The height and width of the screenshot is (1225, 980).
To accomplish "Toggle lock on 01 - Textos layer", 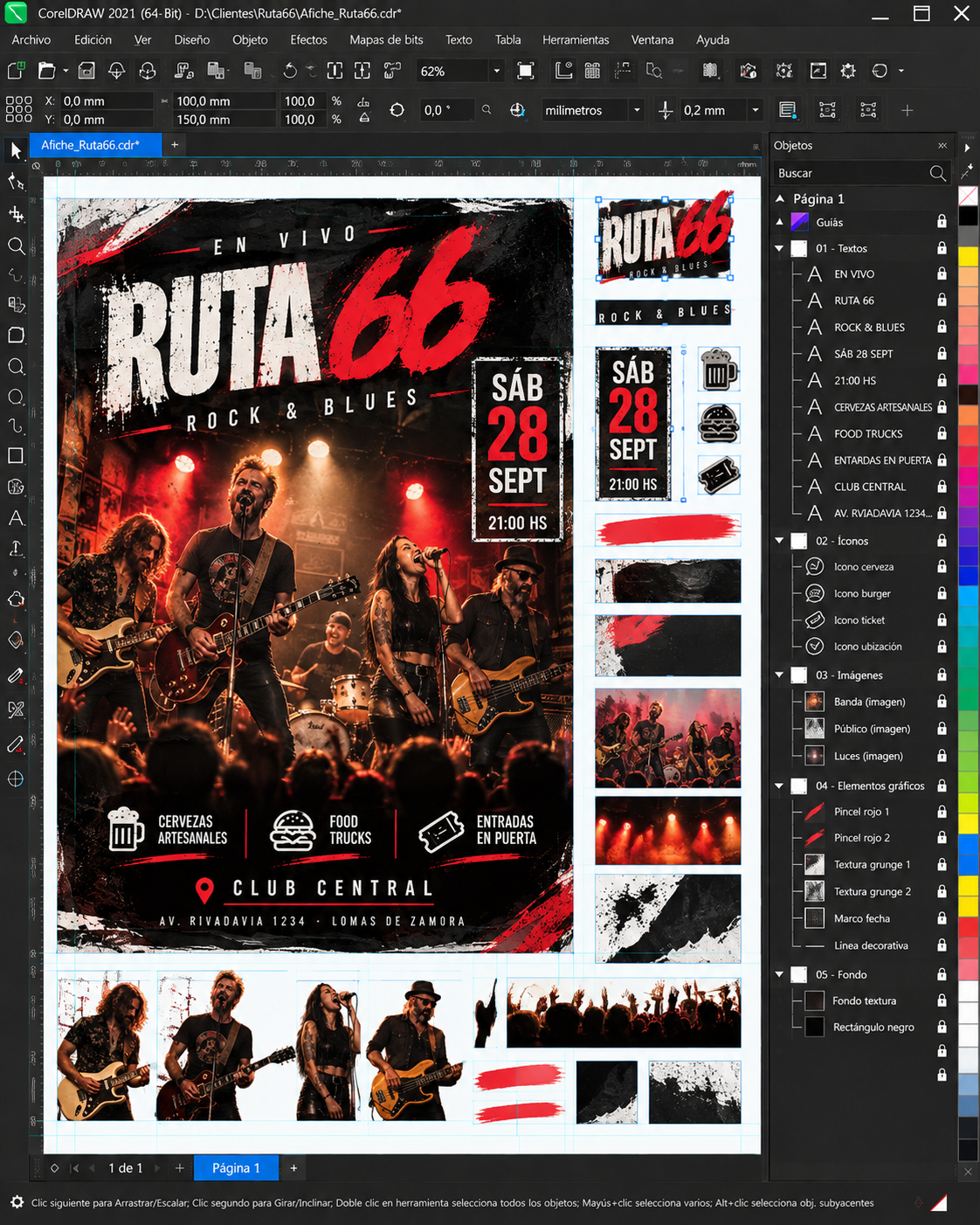I will (942, 248).
